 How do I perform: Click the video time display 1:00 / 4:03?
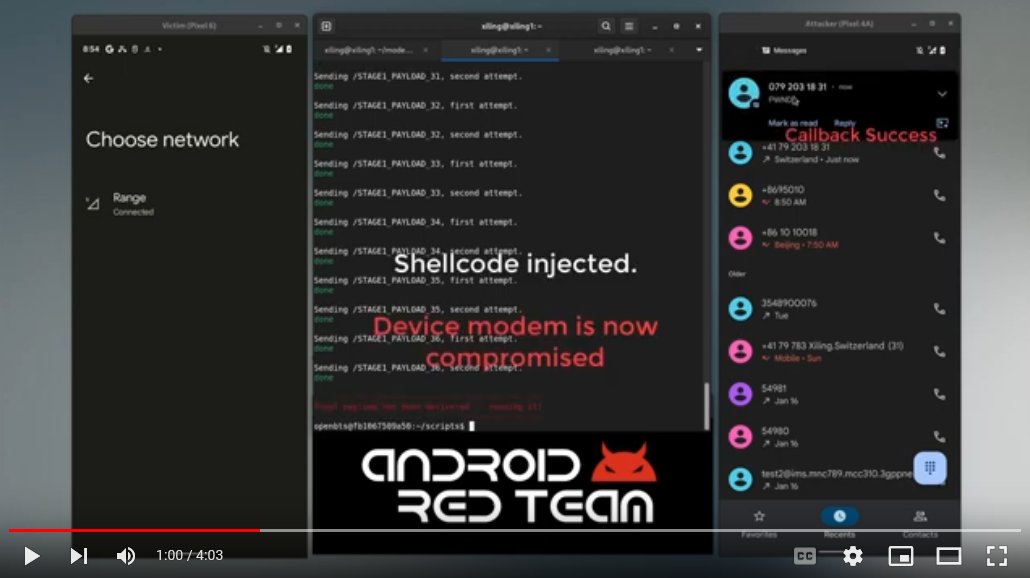click(x=189, y=556)
